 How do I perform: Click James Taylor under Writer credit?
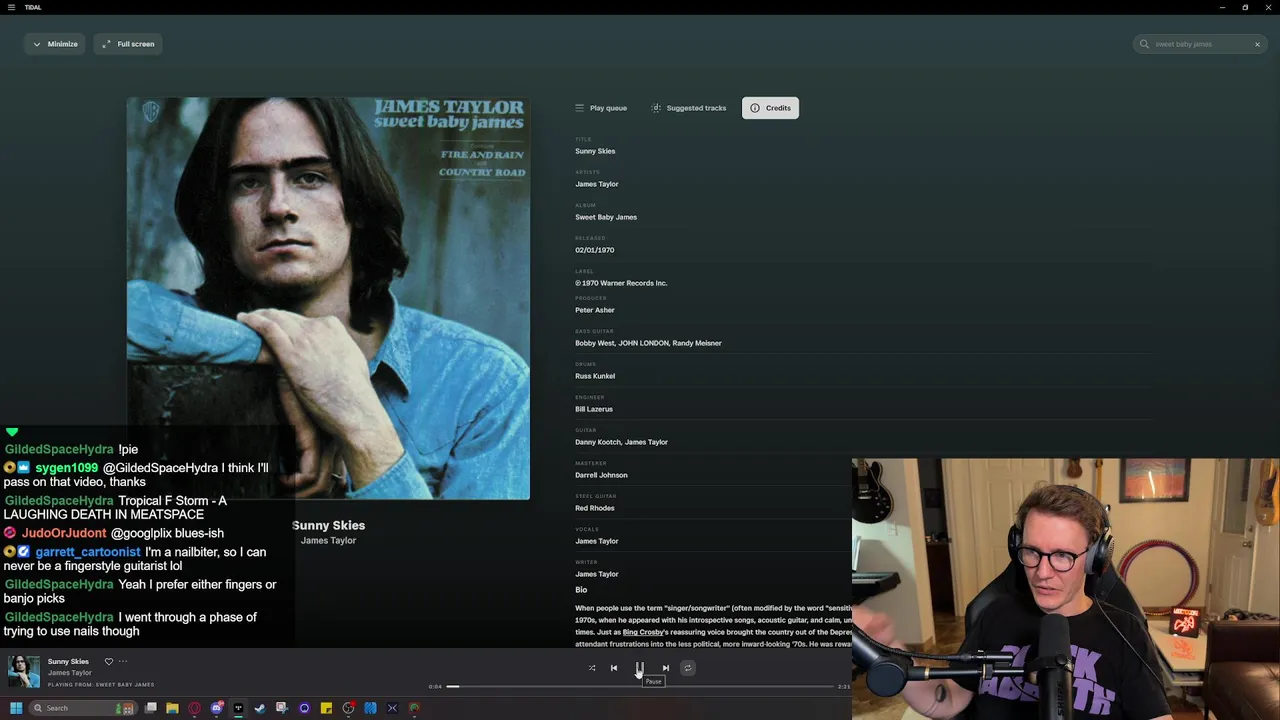tap(596, 574)
